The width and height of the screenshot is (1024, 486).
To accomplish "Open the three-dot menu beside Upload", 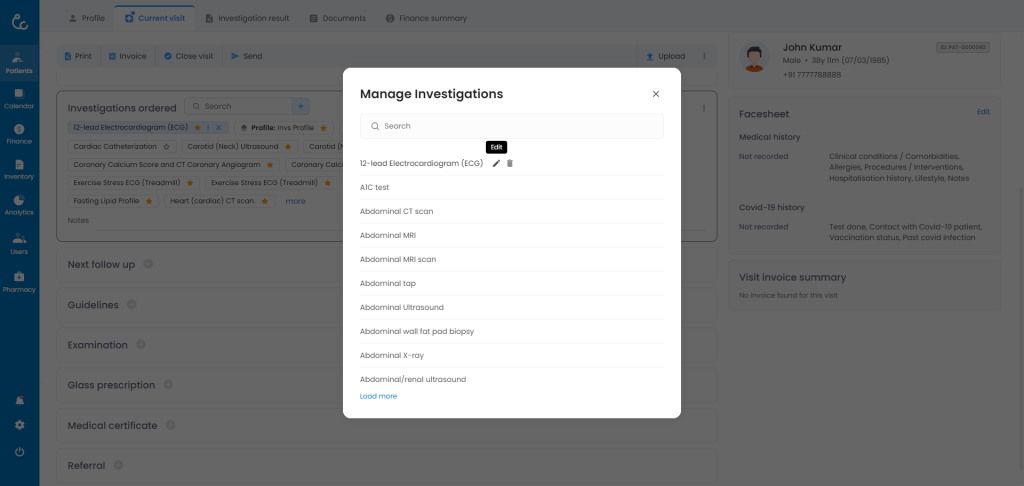I will [704, 56].
